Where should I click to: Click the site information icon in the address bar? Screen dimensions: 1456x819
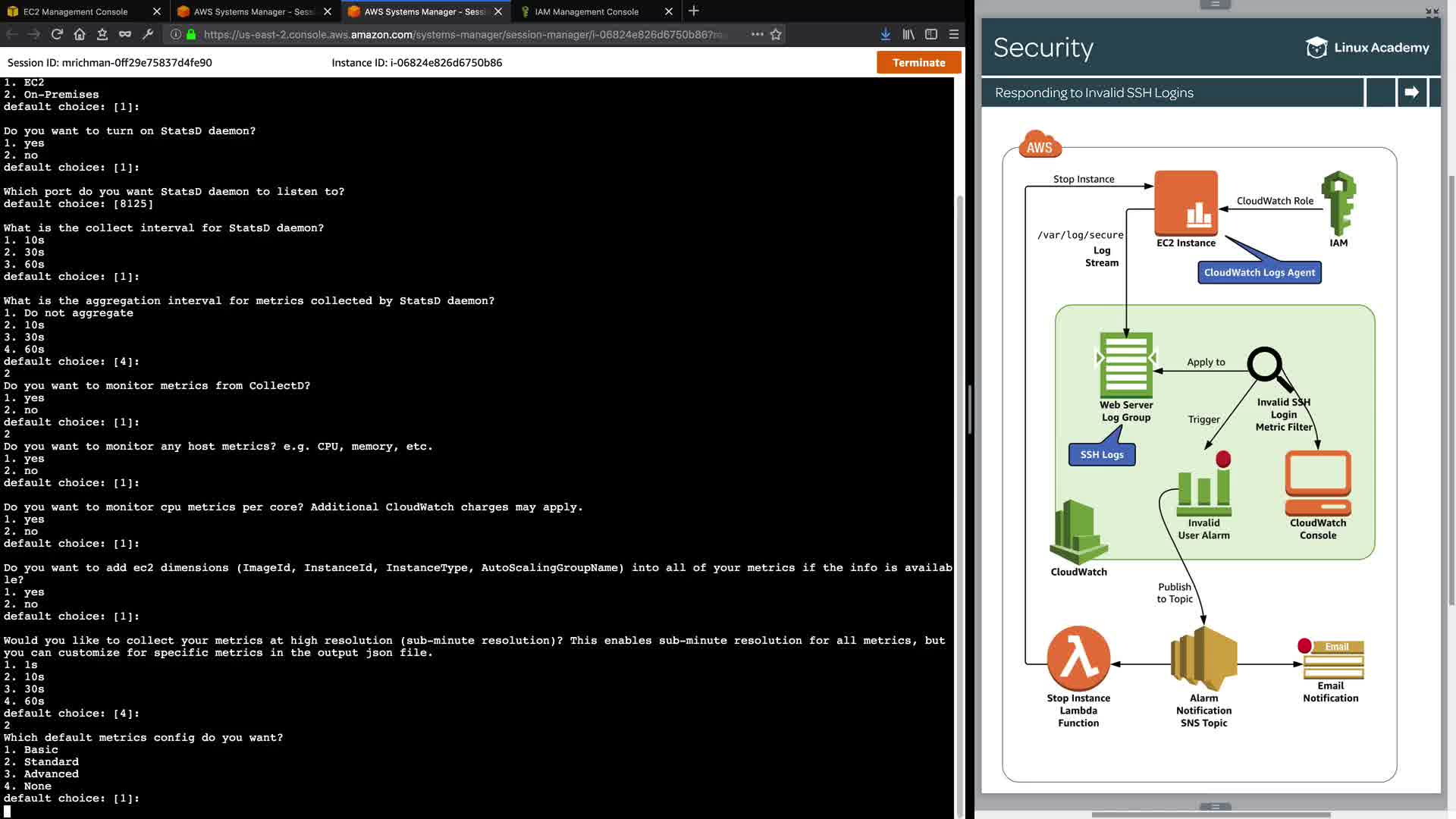(175, 34)
